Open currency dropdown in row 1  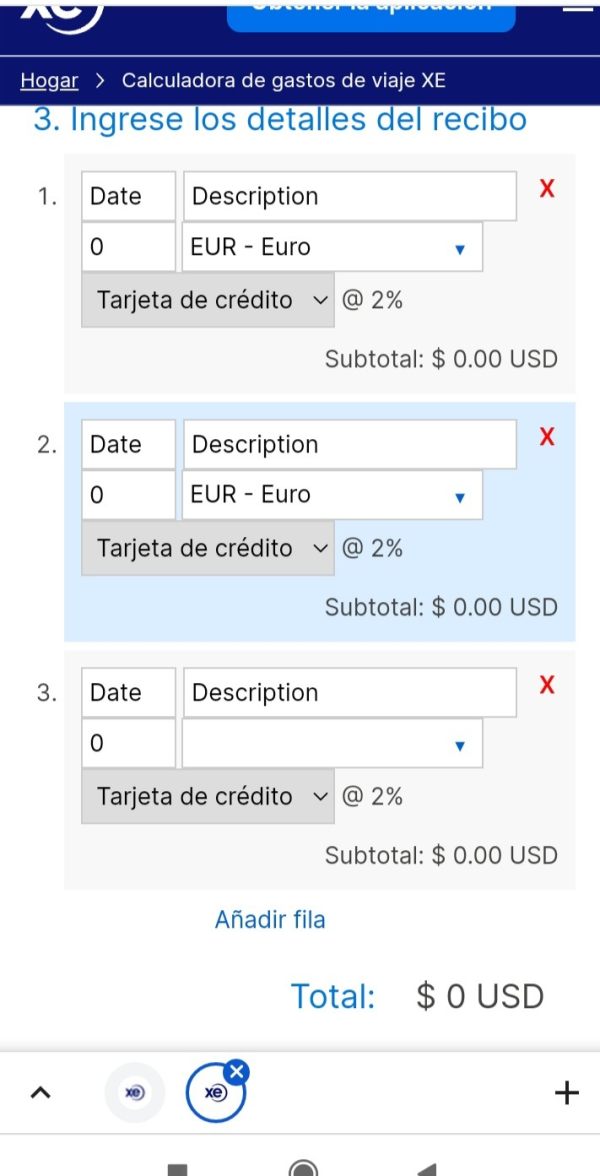332,247
